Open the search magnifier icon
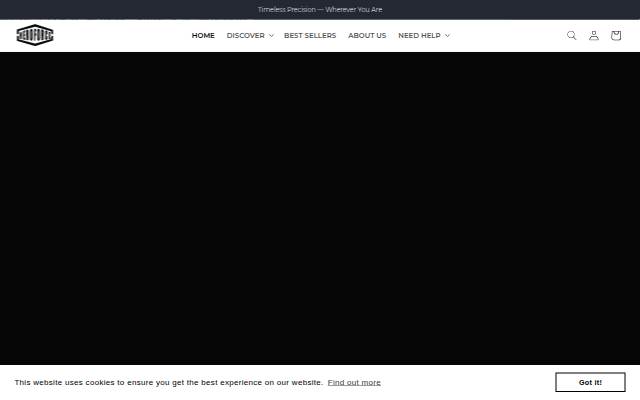Viewport: 640px width, 400px height. (571, 36)
